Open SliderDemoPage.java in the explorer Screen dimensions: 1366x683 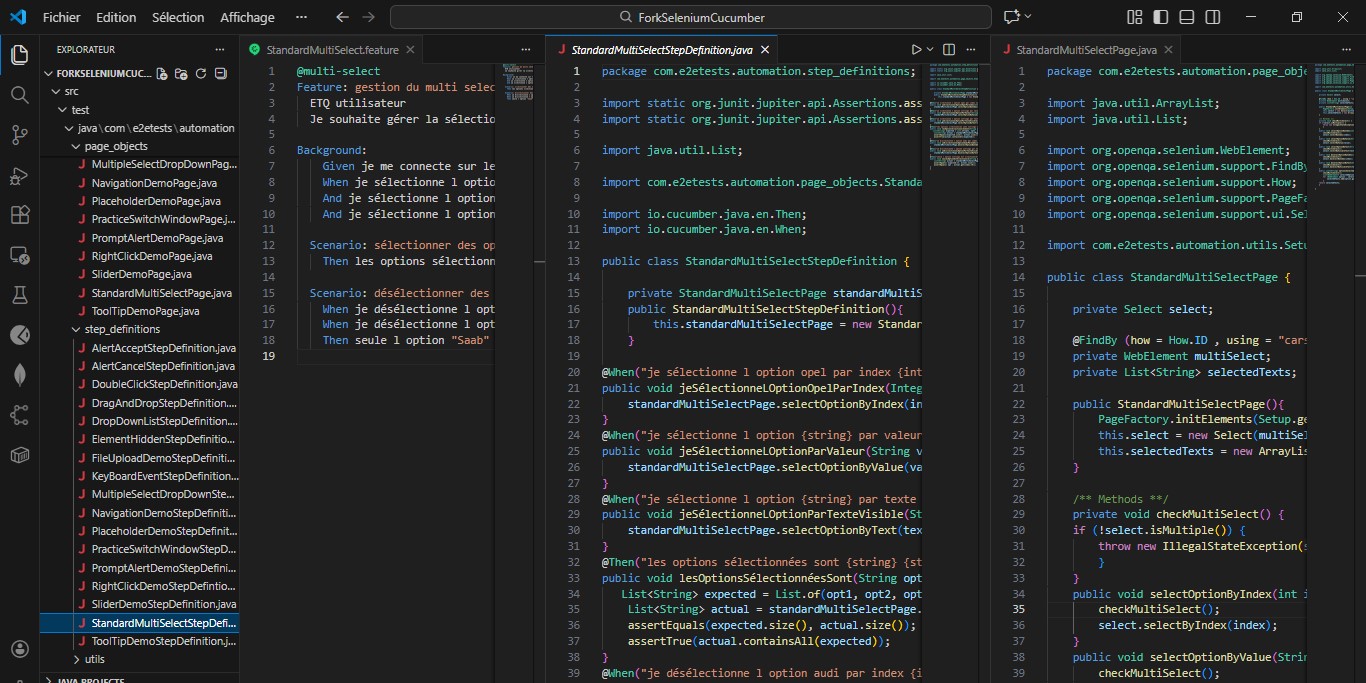coord(141,274)
